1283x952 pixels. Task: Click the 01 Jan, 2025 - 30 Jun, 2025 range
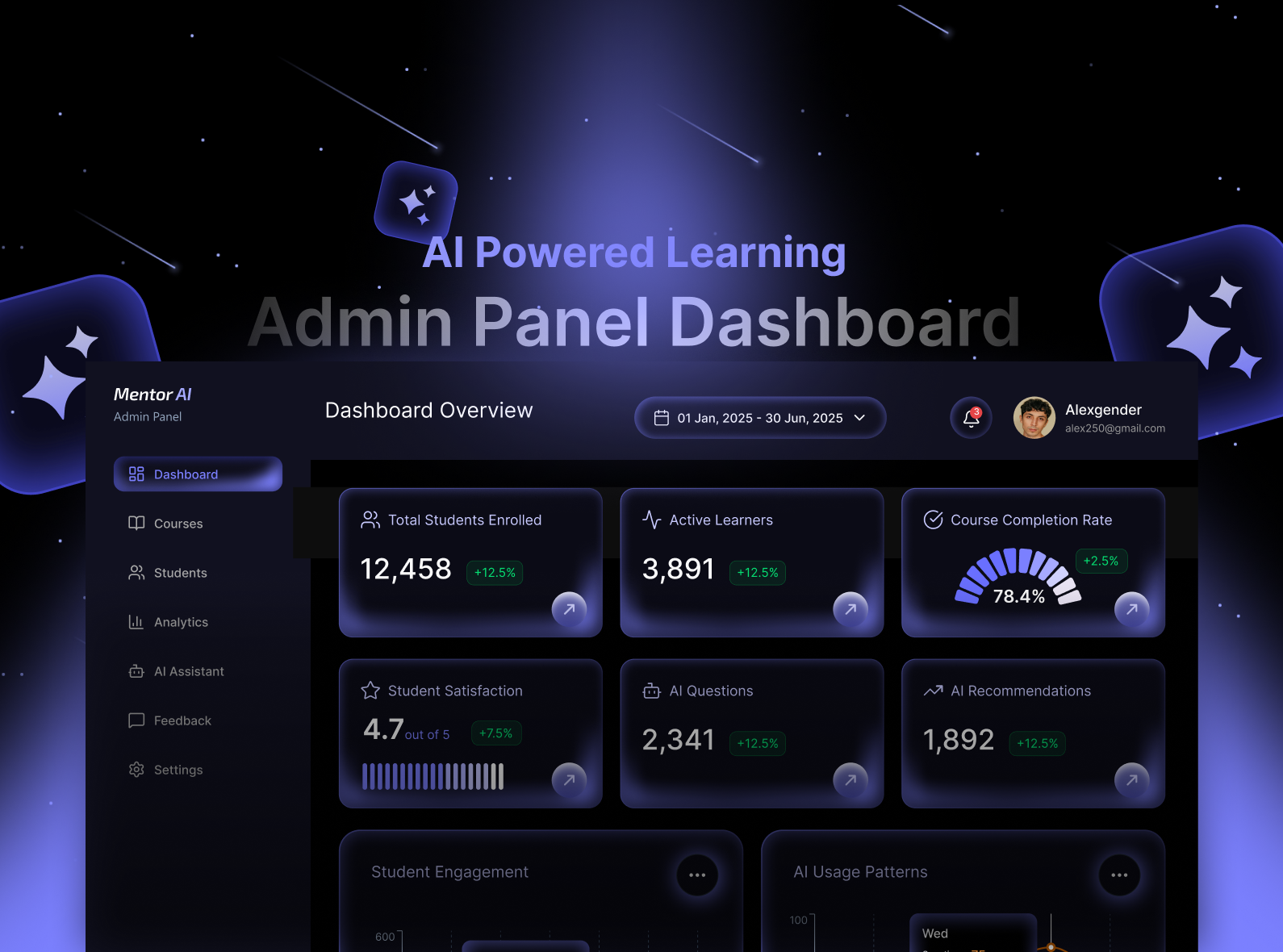(x=760, y=418)
